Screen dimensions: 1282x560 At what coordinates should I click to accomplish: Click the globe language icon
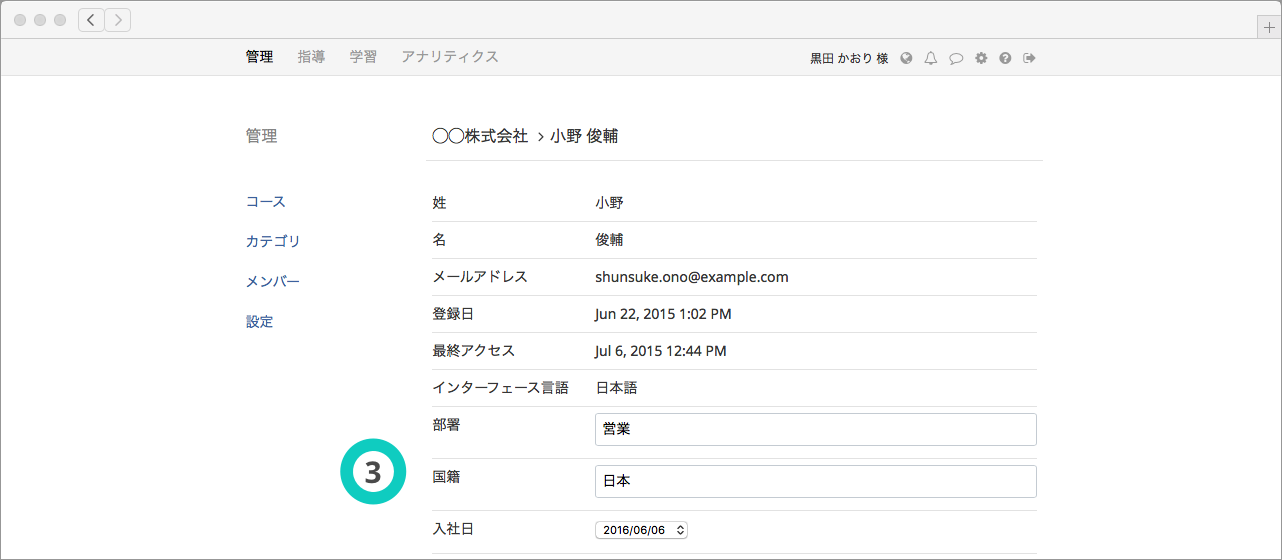906,58
